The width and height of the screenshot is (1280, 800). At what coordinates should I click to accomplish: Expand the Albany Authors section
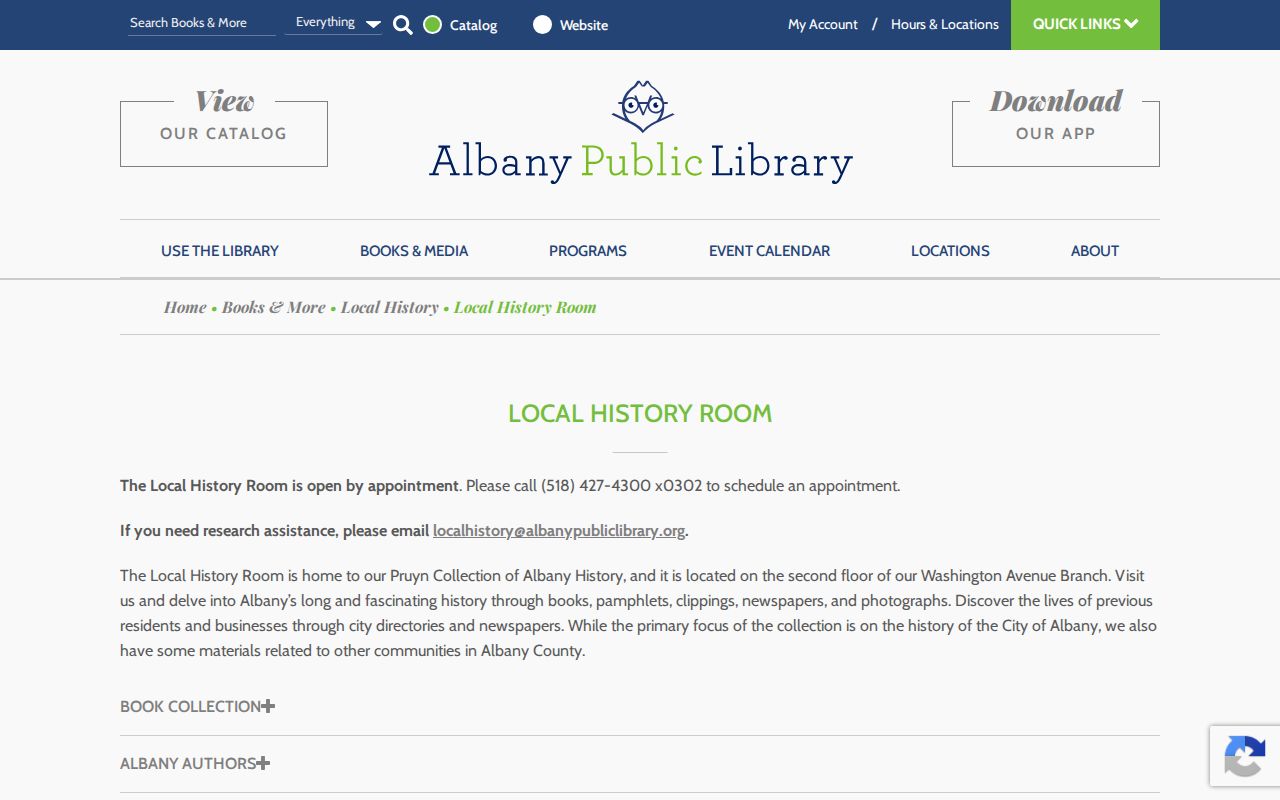195,763
